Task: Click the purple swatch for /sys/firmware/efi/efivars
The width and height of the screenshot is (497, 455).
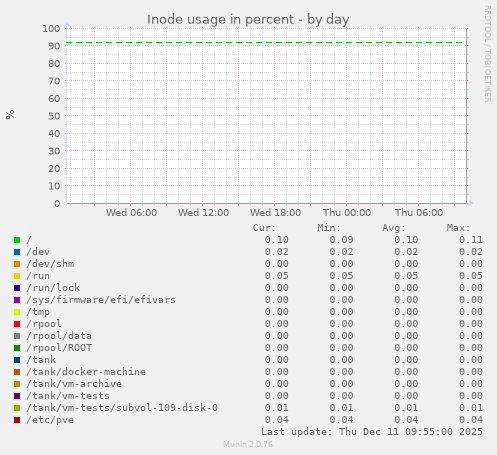Action: pos(17,300)
